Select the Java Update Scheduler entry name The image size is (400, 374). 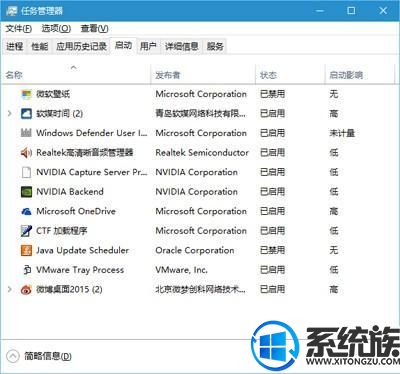point(83,250)
